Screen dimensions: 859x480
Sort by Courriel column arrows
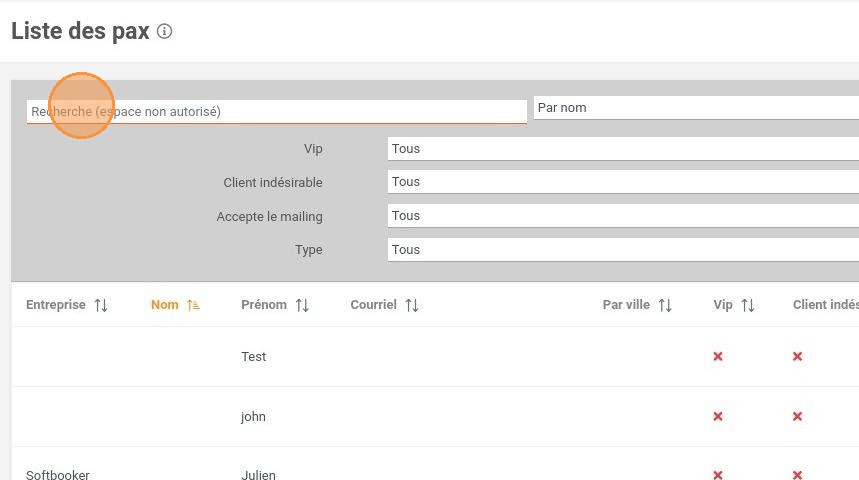pos(412,305)
